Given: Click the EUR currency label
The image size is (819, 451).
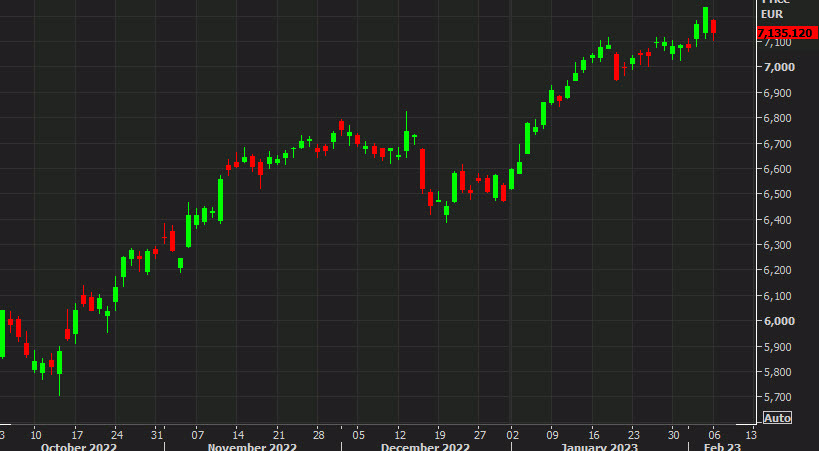Looking at the screenshot, I should click(772, 14).
